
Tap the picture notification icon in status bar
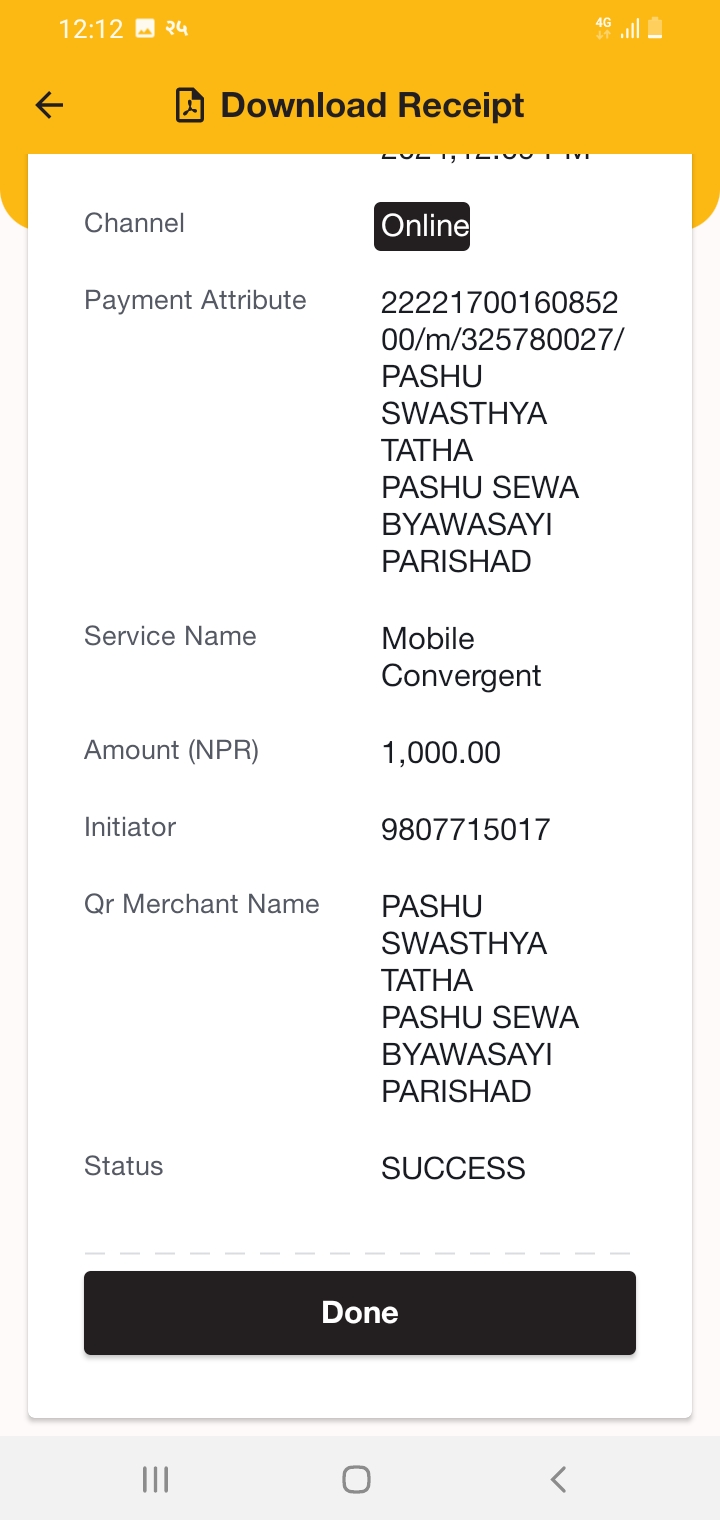pyautogui.click(x=145, y=29)
